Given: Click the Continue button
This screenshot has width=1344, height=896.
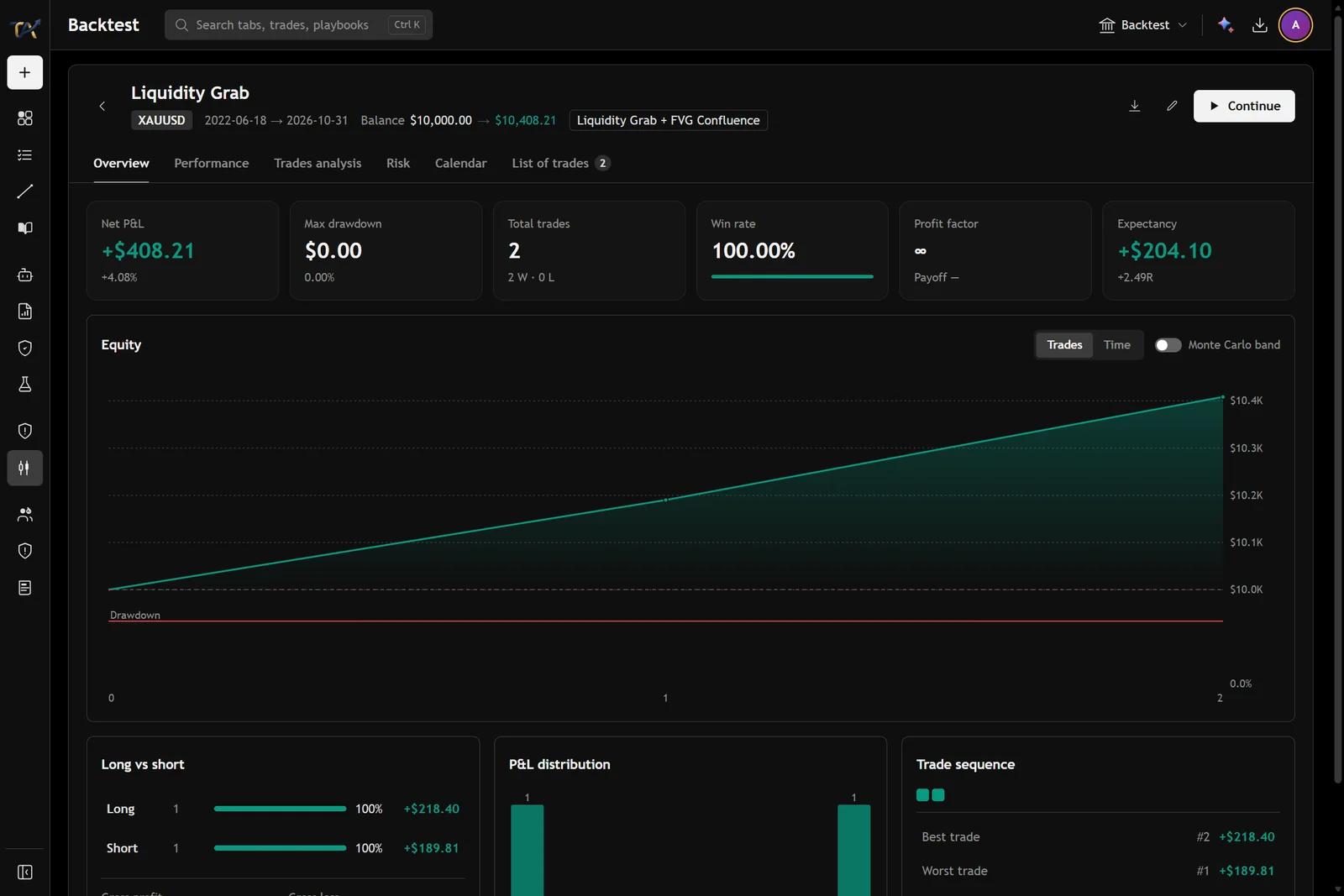Looking at the screenshot, I should pyautogui.click(x=1244, y=106).
